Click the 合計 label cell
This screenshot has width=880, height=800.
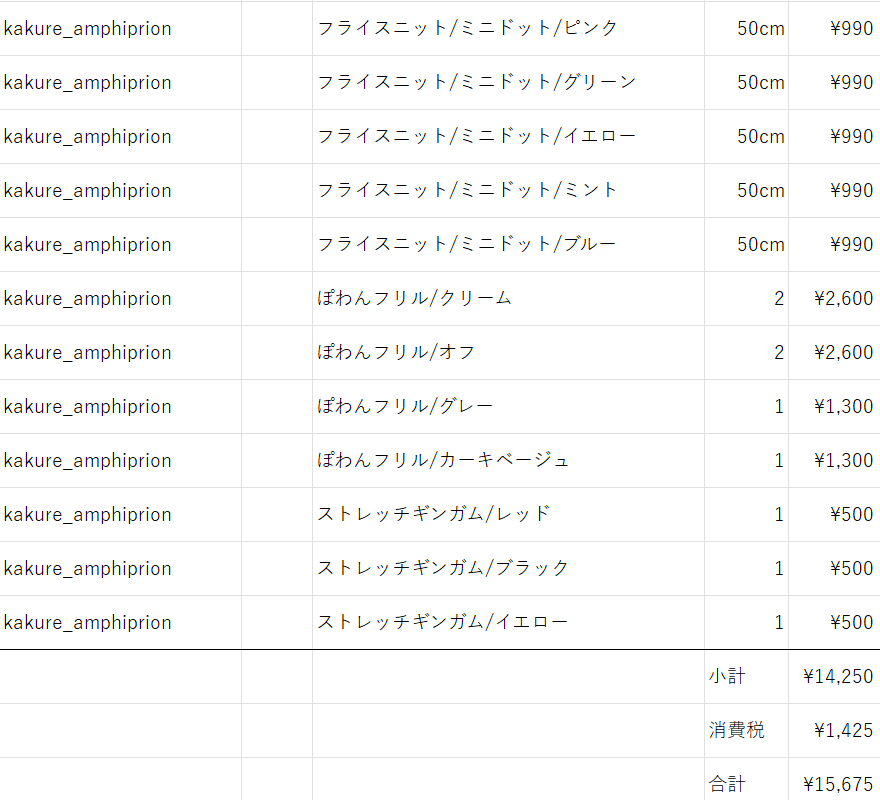coord(746,780)
